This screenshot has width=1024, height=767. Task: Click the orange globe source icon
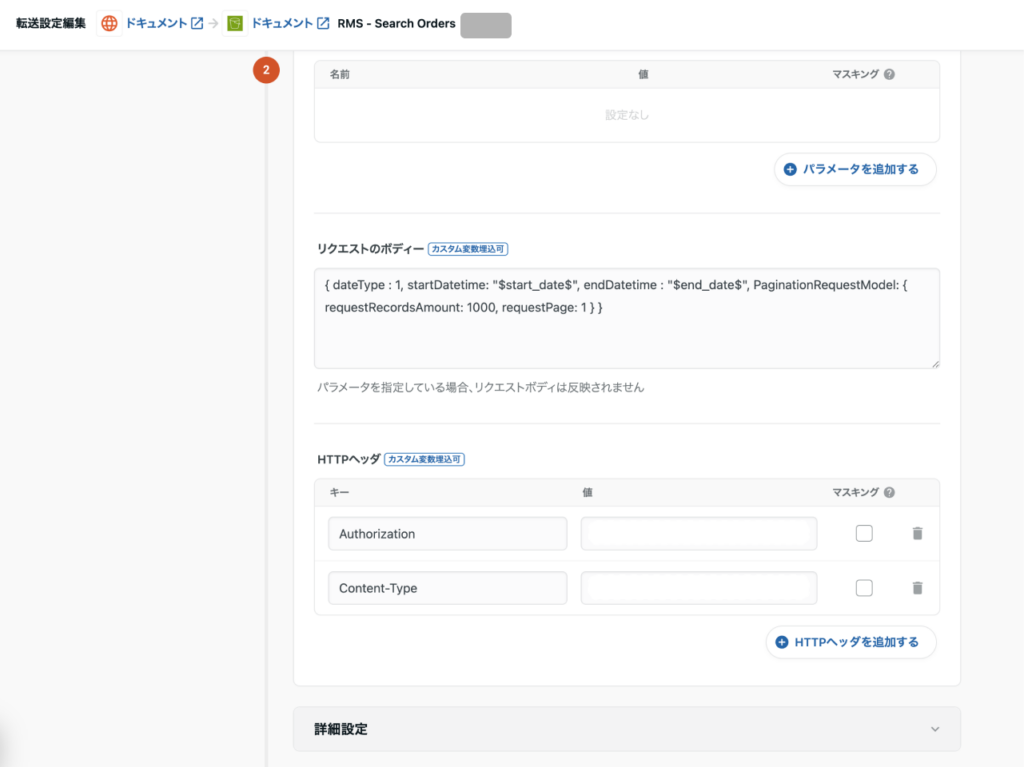pyautogui.click(x=109, y=23)
